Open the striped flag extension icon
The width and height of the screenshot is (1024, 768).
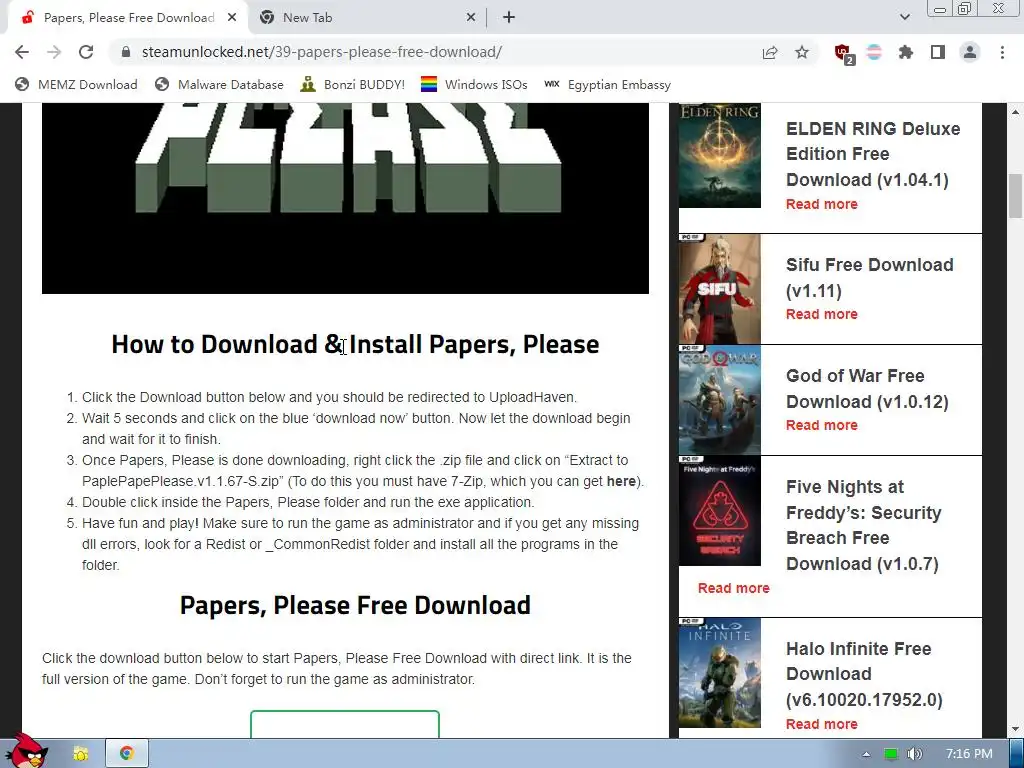point(874,52)
